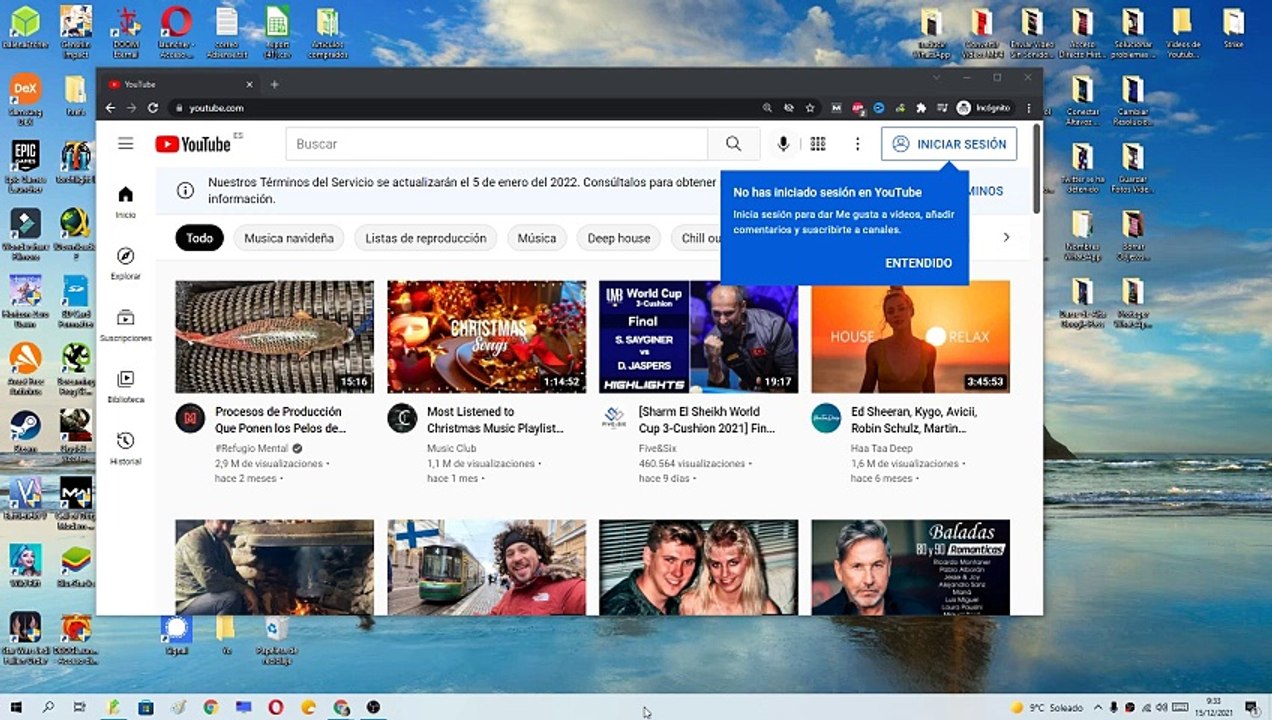Select the Epic Games Launcher desktop icon
The image size is (1272, 720).
[25, 165]
